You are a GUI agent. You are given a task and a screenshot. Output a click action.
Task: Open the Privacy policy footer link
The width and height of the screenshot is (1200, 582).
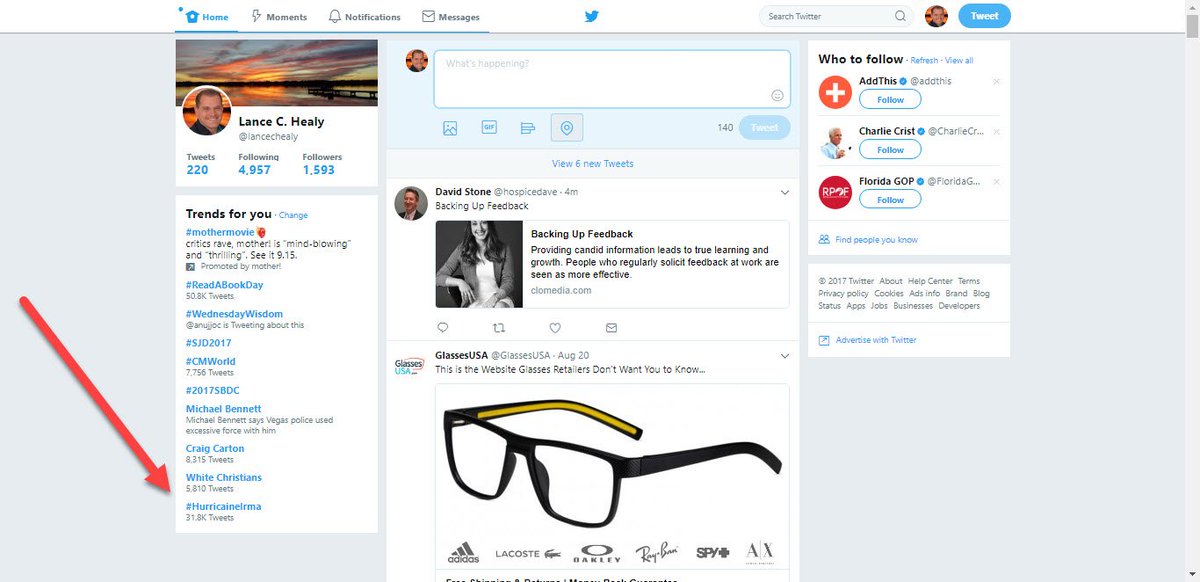(843, 294)
